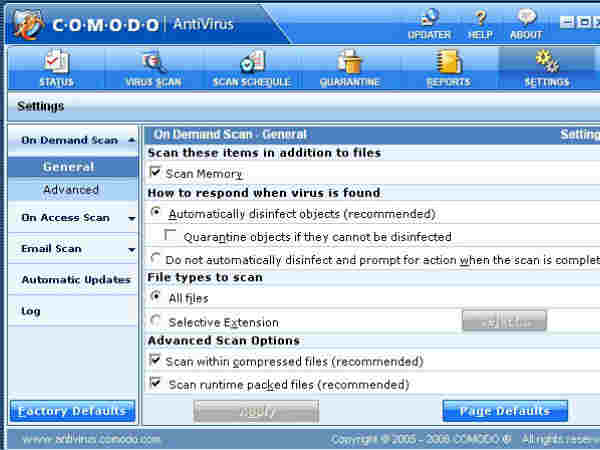
Task: Maximize the Comodo AntiVirus window
Action: coord(584,22)
